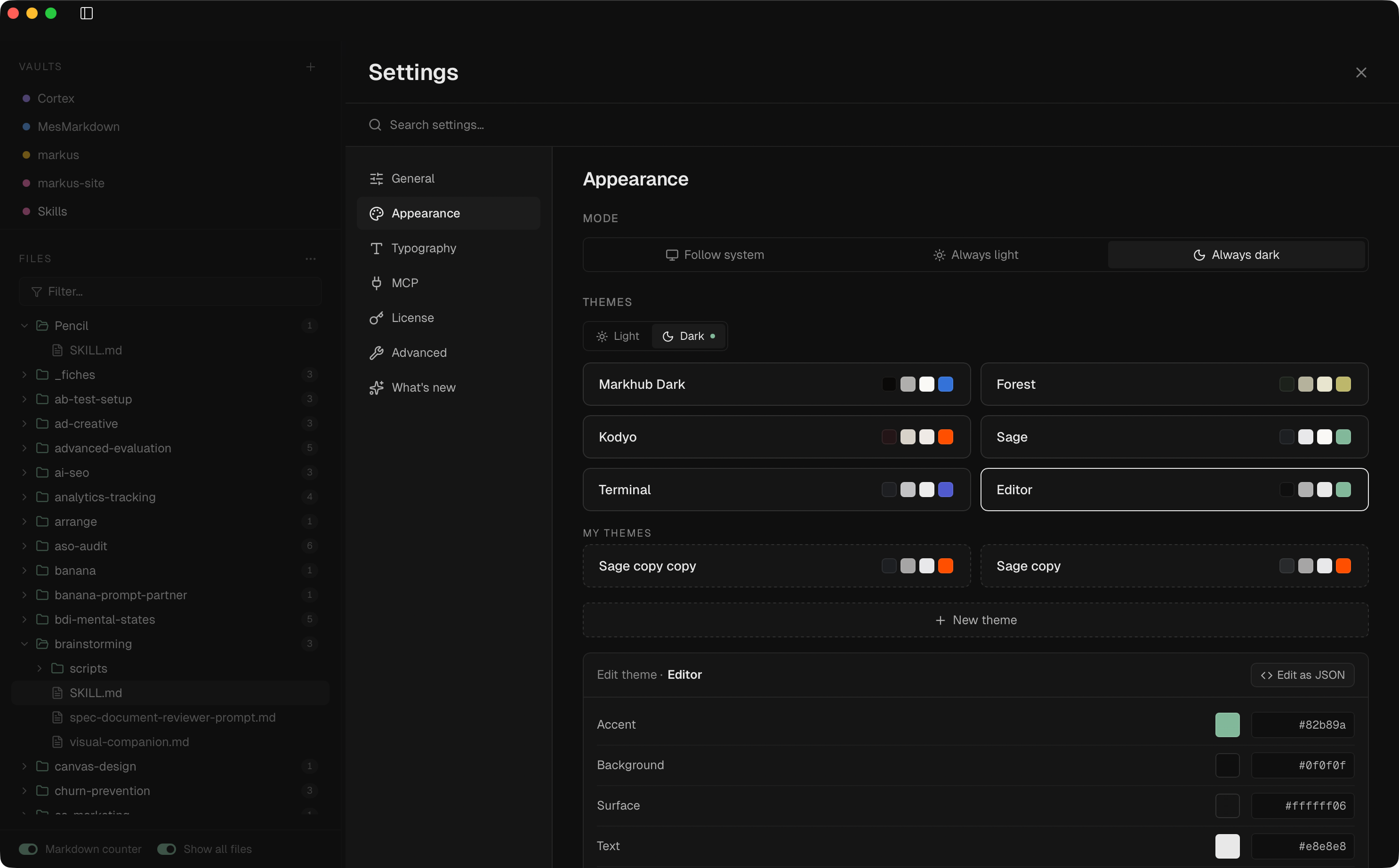This screenshot has width=1399, height=868.
Task: Switch themes list to Light
Action: coord(618,337)
